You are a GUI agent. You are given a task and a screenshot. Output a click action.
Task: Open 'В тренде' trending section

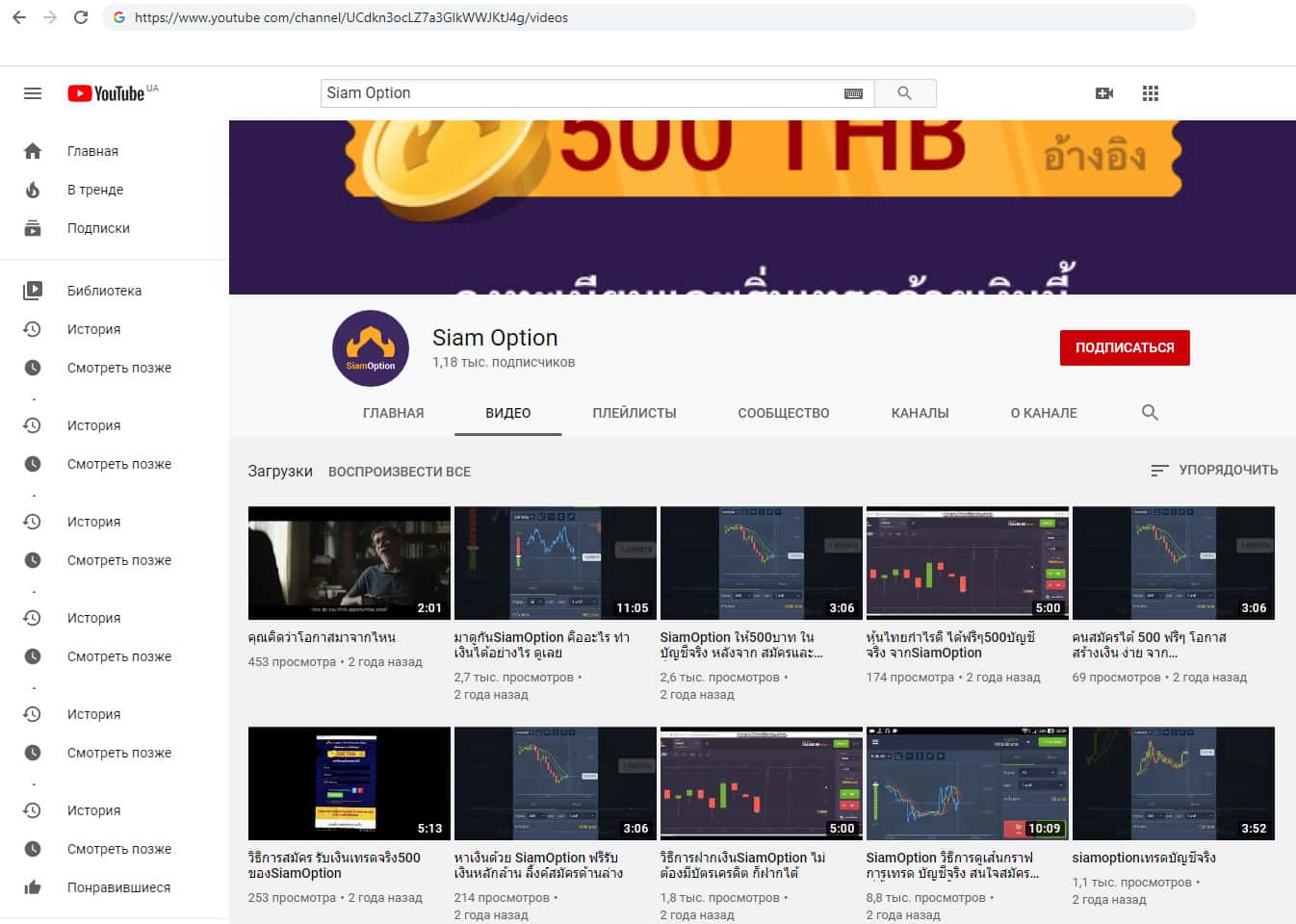[x=95, y=190]
